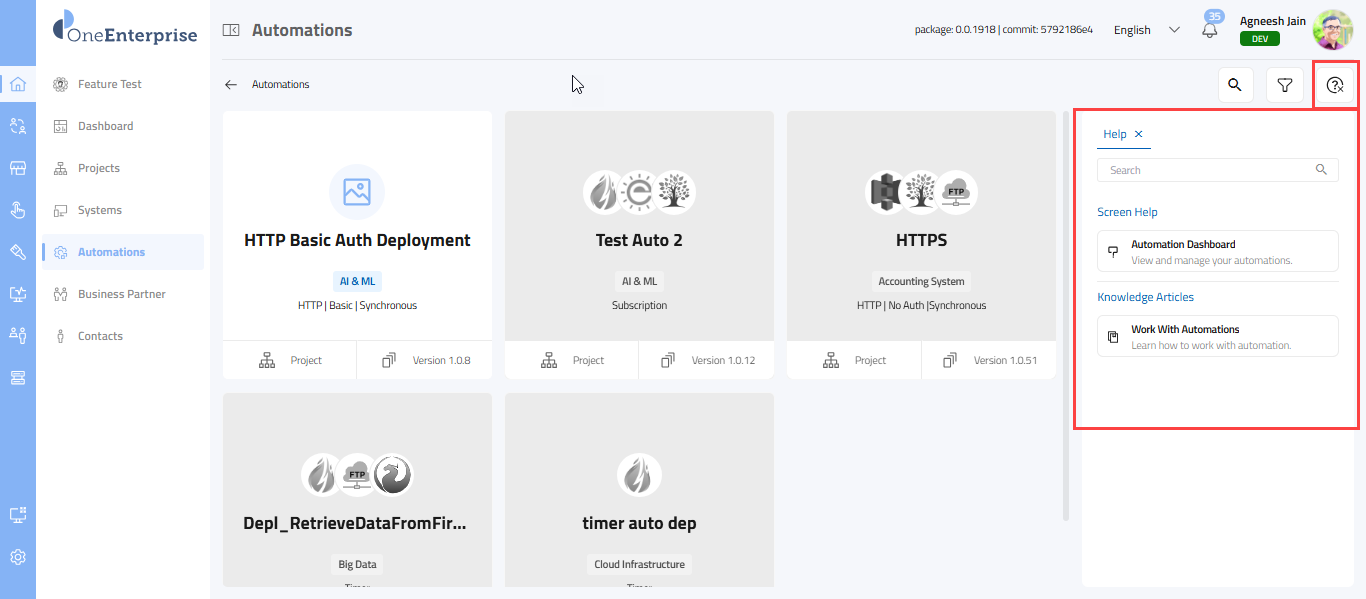Close the Help tab
This screenshot has height=599, width=1366.
[1139, 134]
